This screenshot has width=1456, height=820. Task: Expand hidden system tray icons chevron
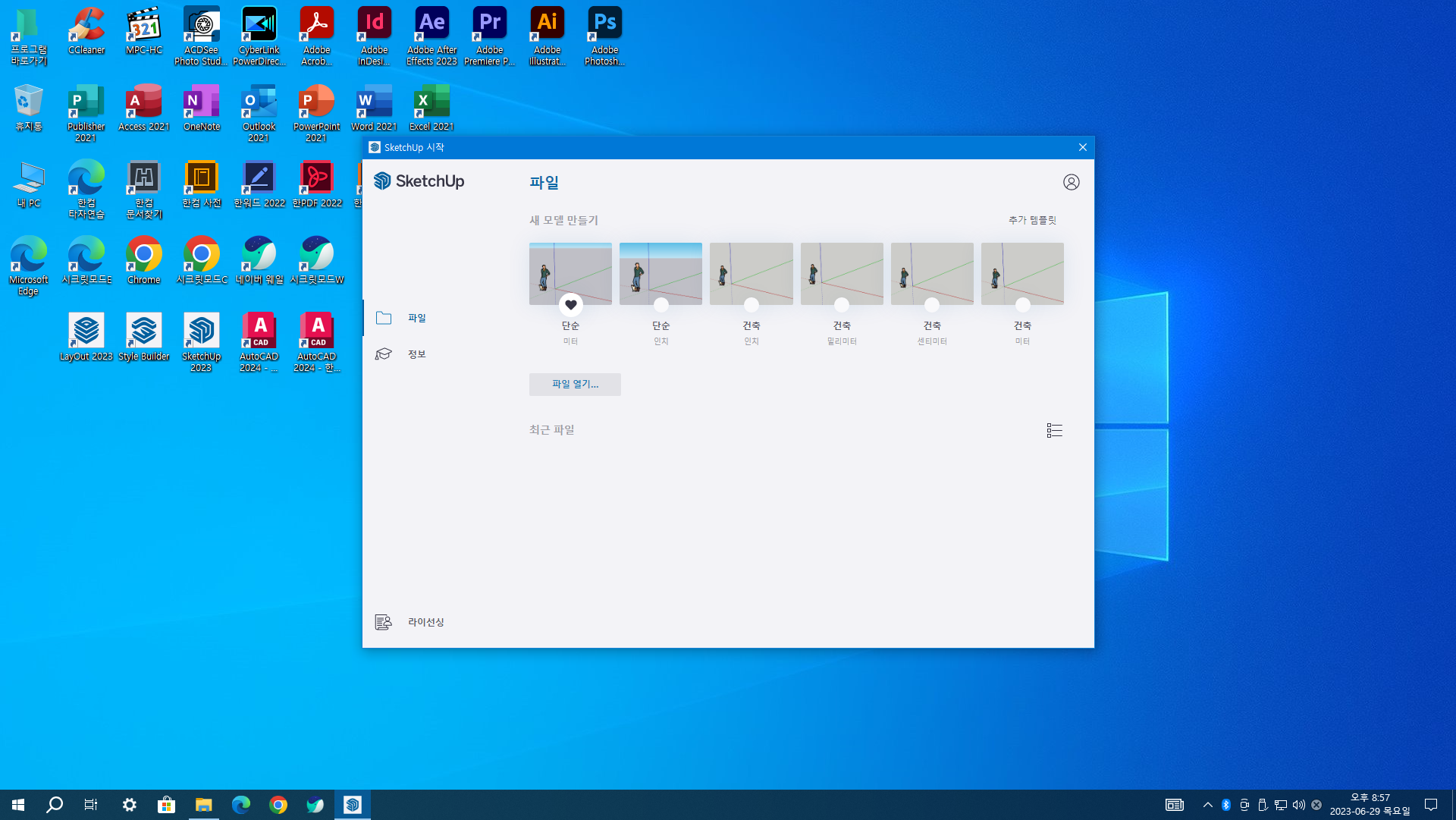1207,805
